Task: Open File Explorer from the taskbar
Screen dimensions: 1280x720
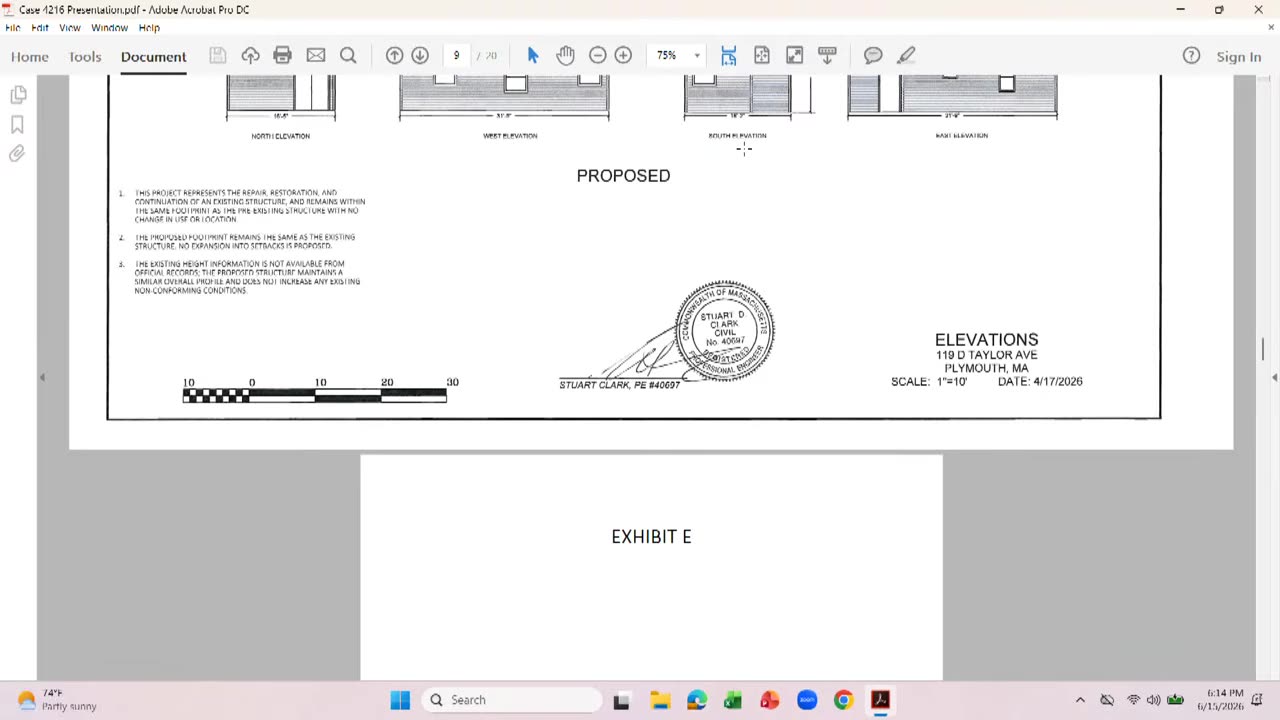Action: tap(659, 700)
